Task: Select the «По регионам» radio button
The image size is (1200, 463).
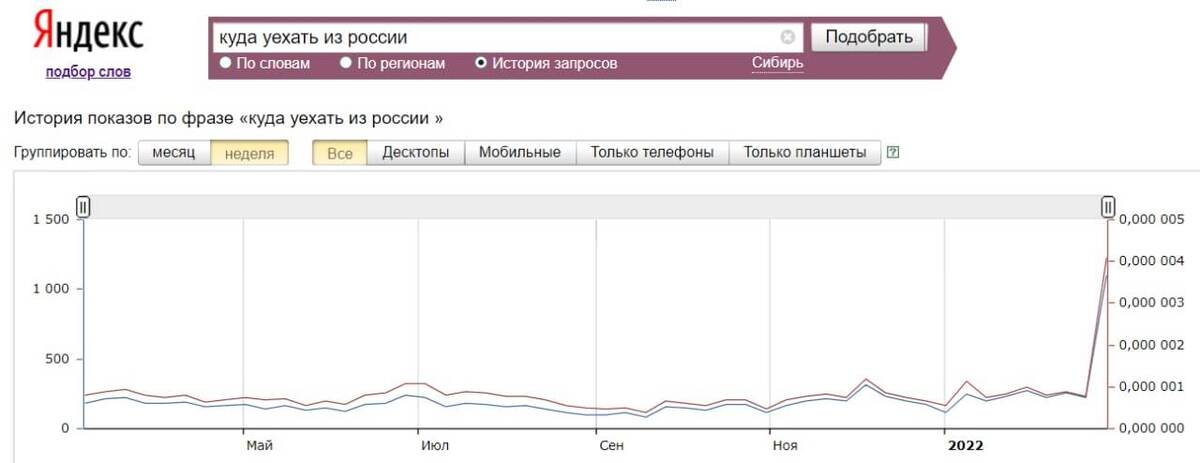Action: pyautogui.click(x=346, y=63)
